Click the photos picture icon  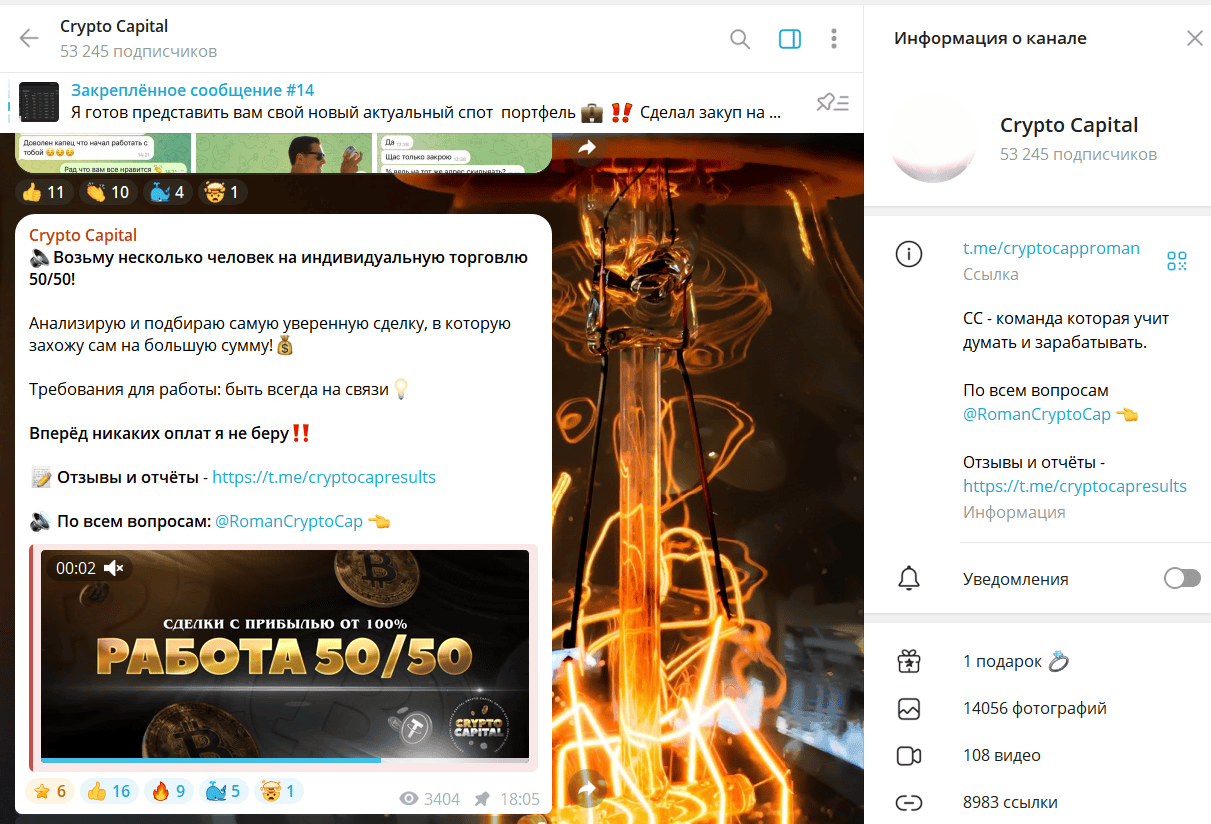click(909, 708)
